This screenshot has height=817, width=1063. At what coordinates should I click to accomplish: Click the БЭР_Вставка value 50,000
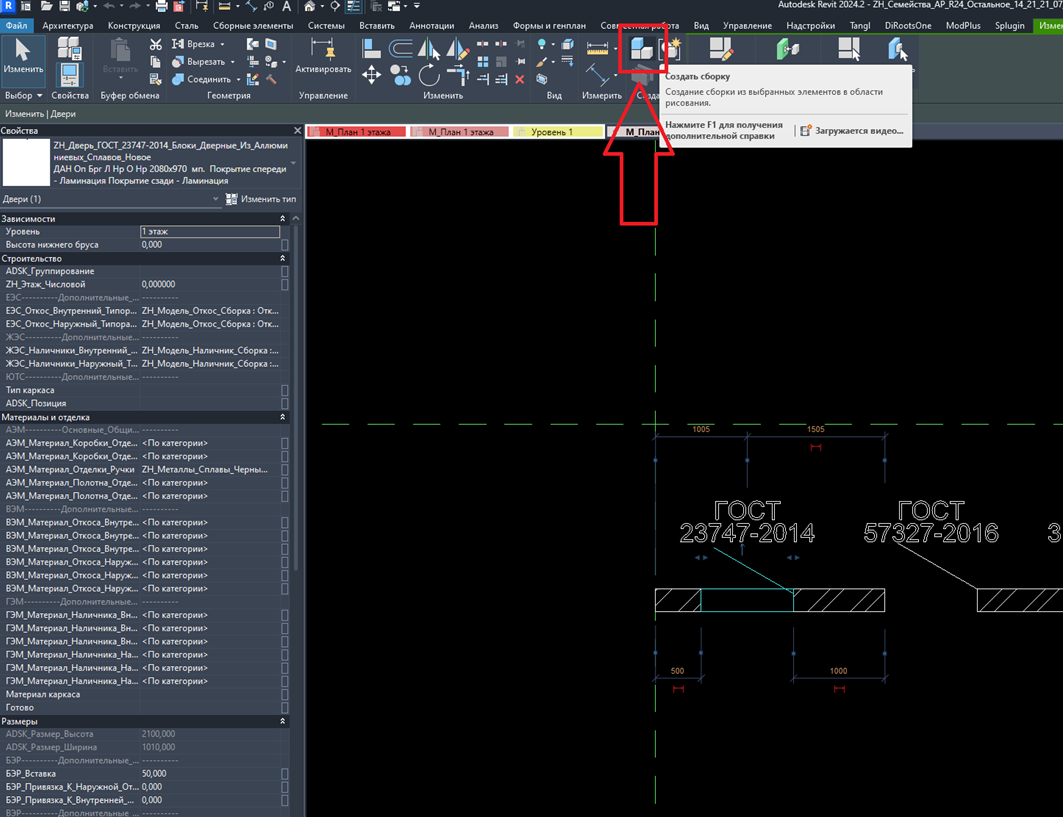tap(209, 774)
